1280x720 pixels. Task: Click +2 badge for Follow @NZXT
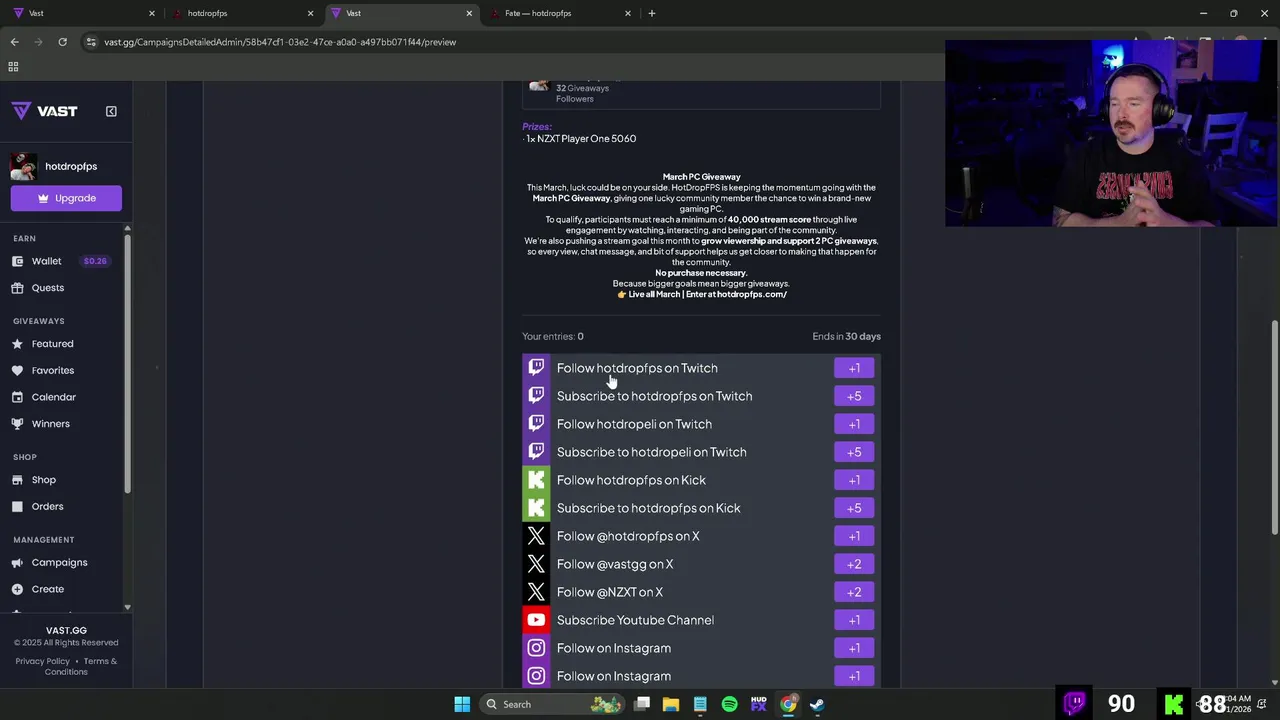click(x=854, y=592)
